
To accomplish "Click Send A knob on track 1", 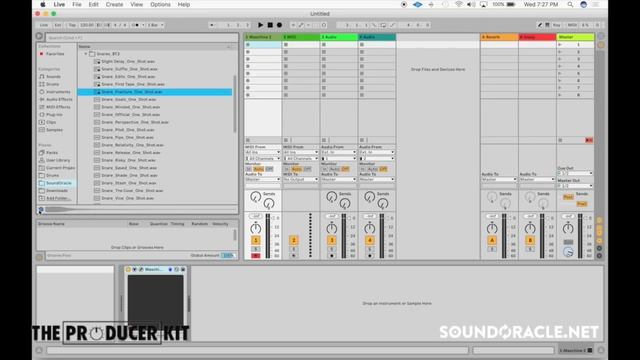I will pos(256,197).
